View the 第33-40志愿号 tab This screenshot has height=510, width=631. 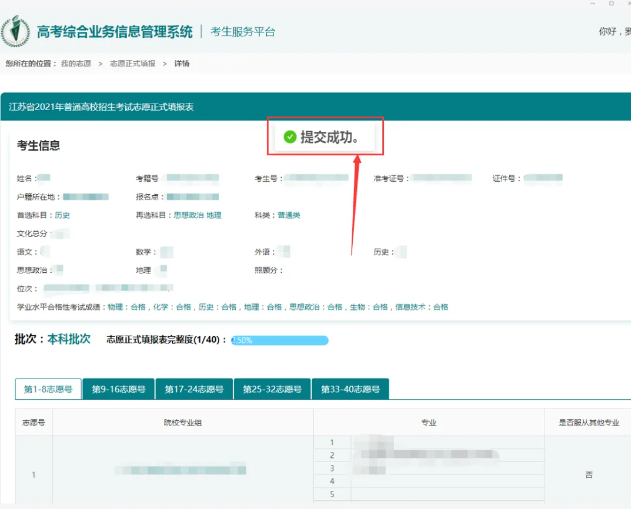[x=349, y=389]
